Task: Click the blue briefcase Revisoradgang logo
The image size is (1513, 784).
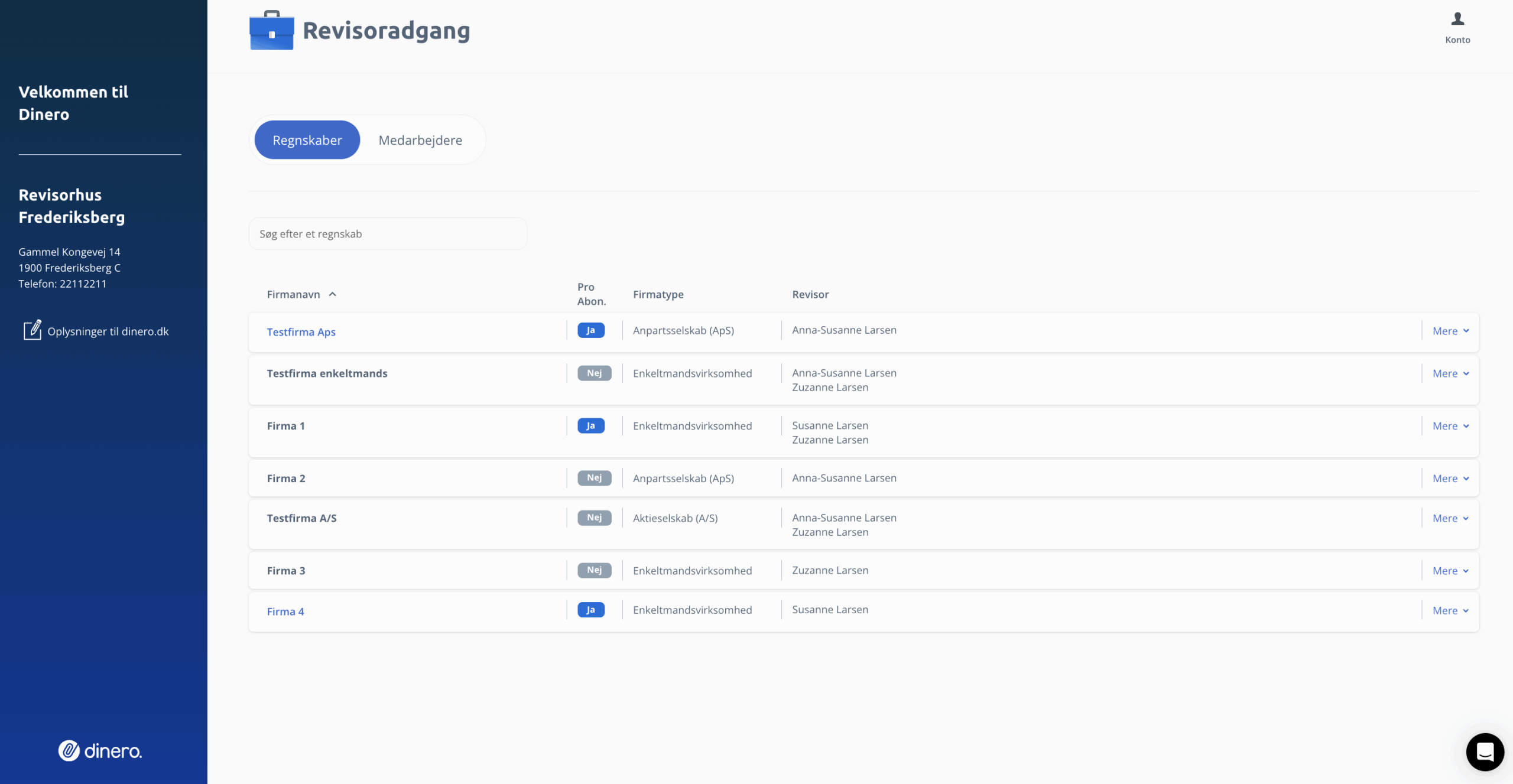Action: (271, 31)
